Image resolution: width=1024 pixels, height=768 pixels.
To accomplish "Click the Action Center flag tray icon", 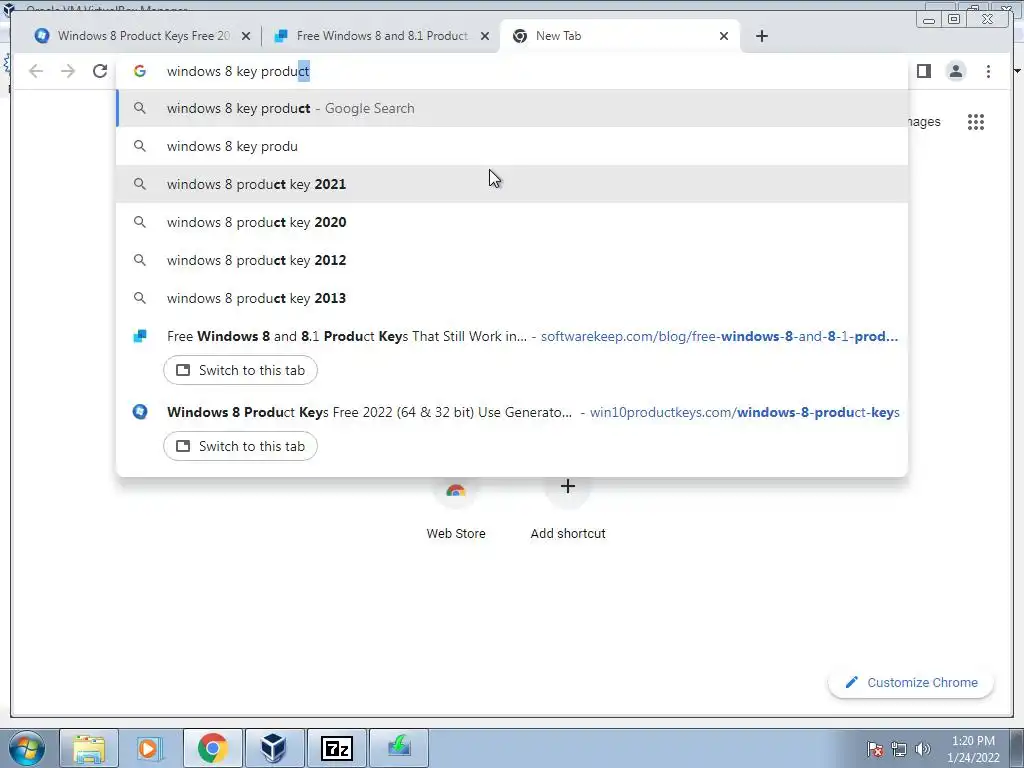I will coord(875,750).
